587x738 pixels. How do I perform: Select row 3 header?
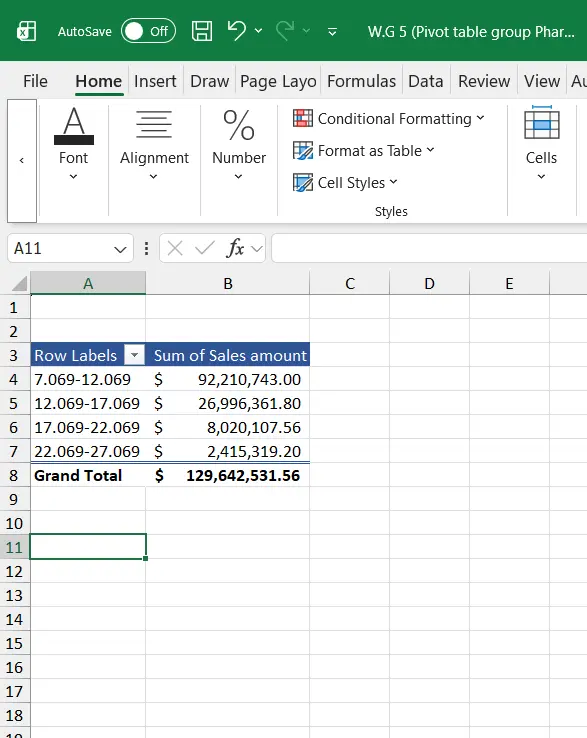tap(14, 355)
